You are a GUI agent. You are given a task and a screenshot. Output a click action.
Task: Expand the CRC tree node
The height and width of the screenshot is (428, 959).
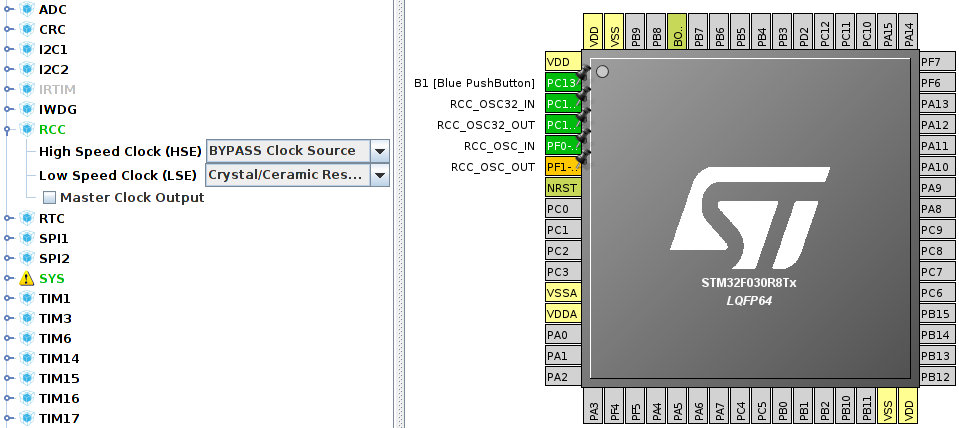pyautogui.click(x=8, y=29)
